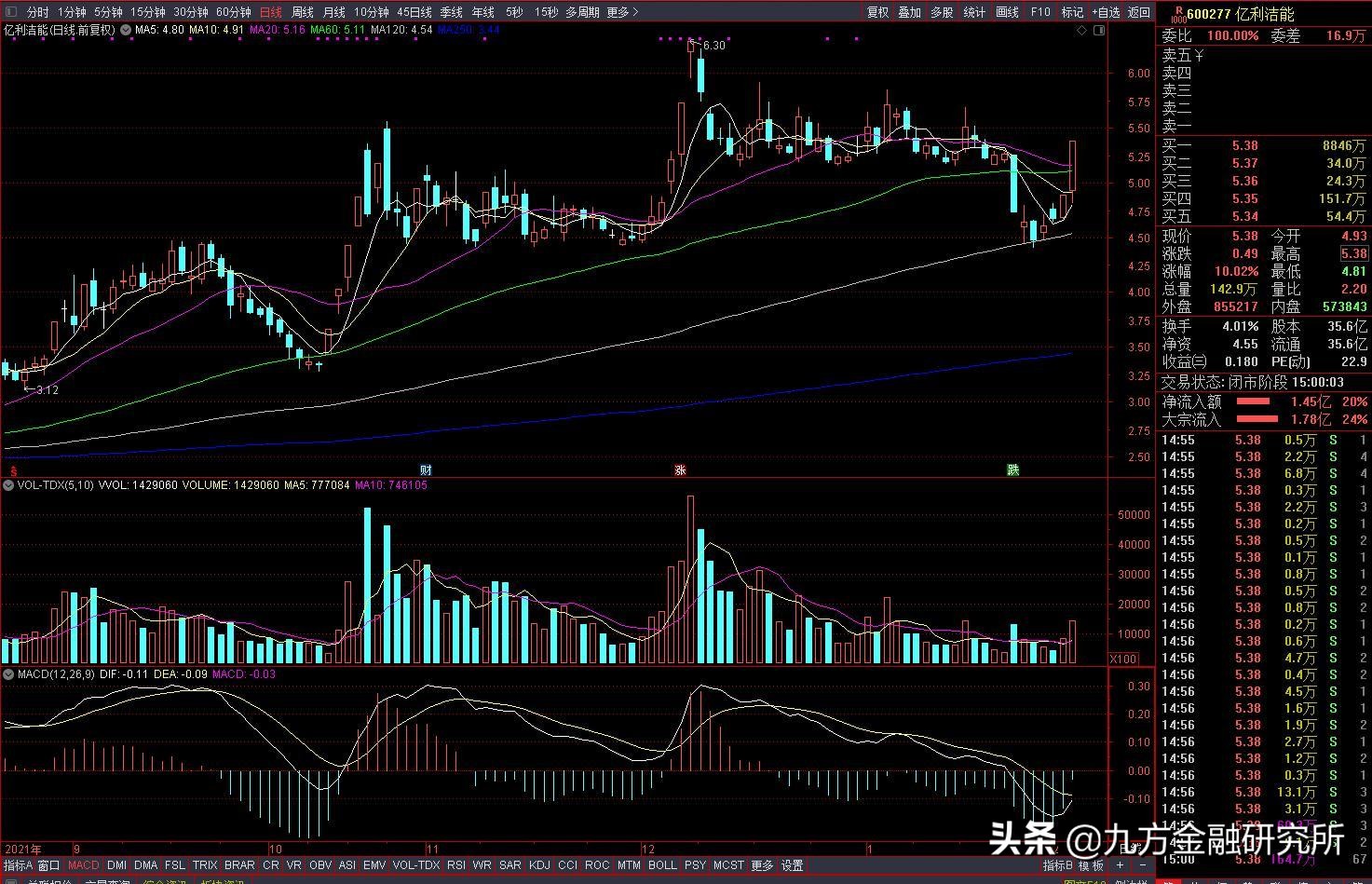Switch to 1分钟 period
Screen dimensions: 1372x884
click(72, 12)
